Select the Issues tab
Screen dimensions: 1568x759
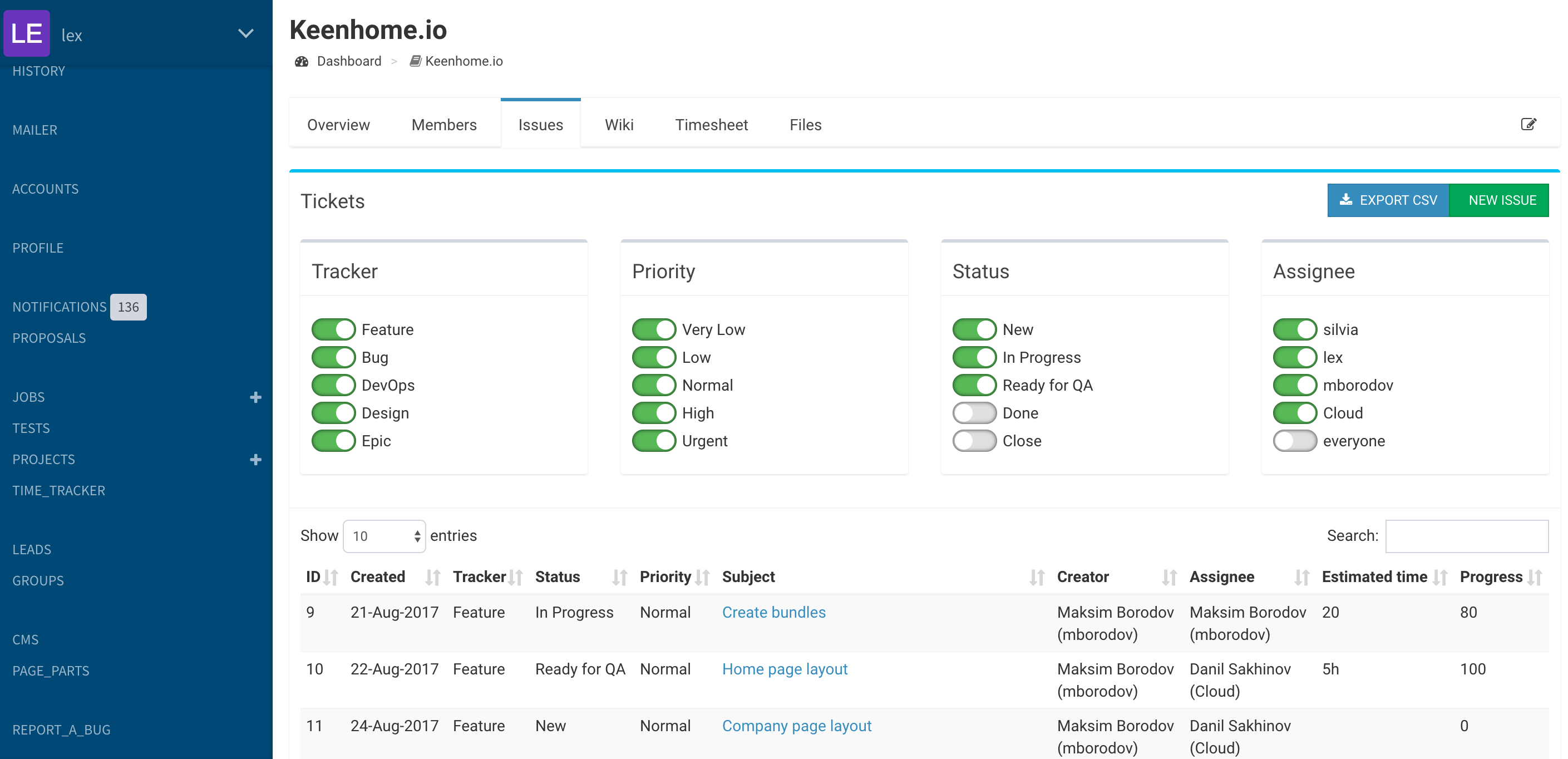(x=540, y=125)
